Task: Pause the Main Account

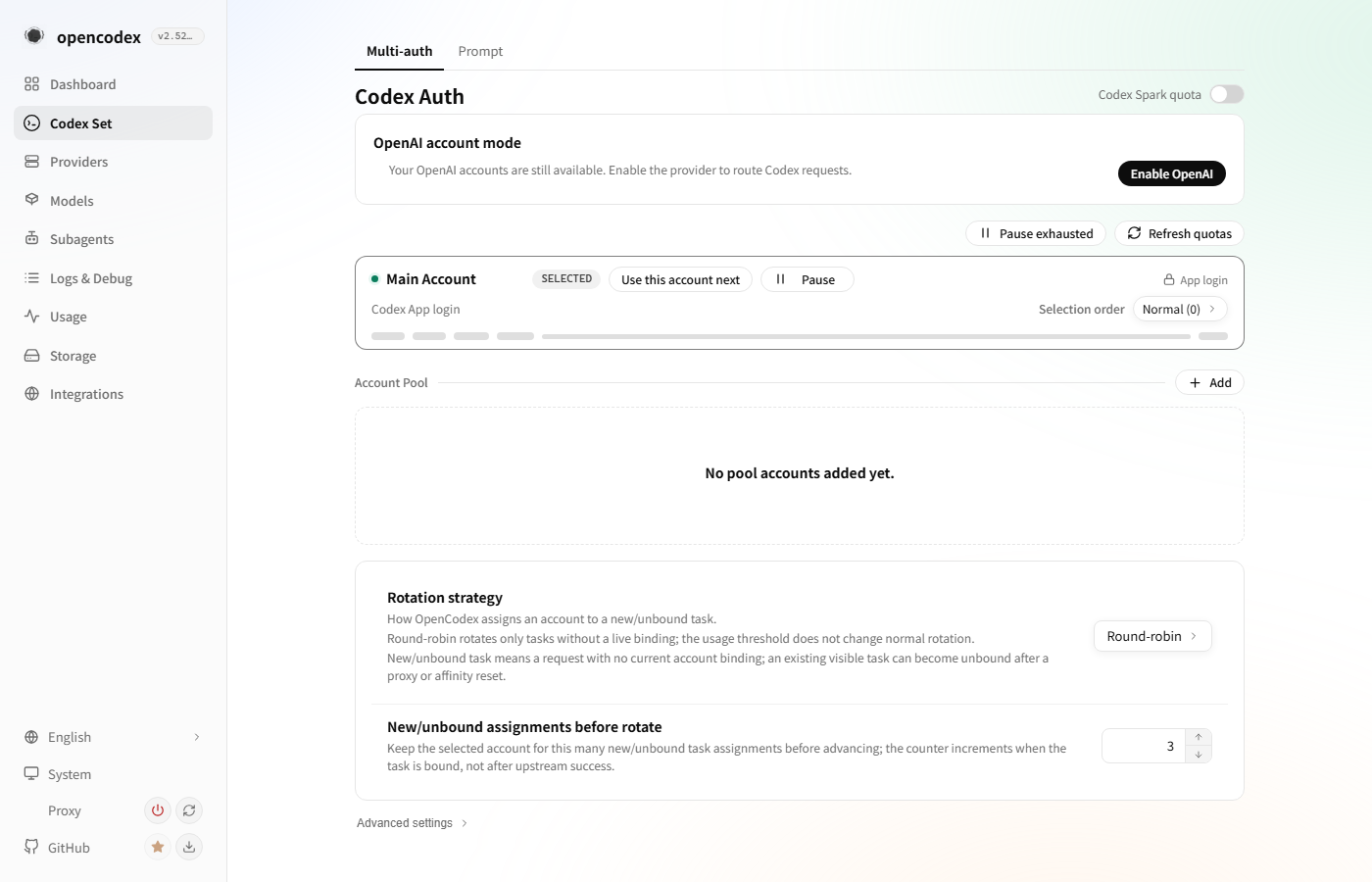Action: click(808, 279)
